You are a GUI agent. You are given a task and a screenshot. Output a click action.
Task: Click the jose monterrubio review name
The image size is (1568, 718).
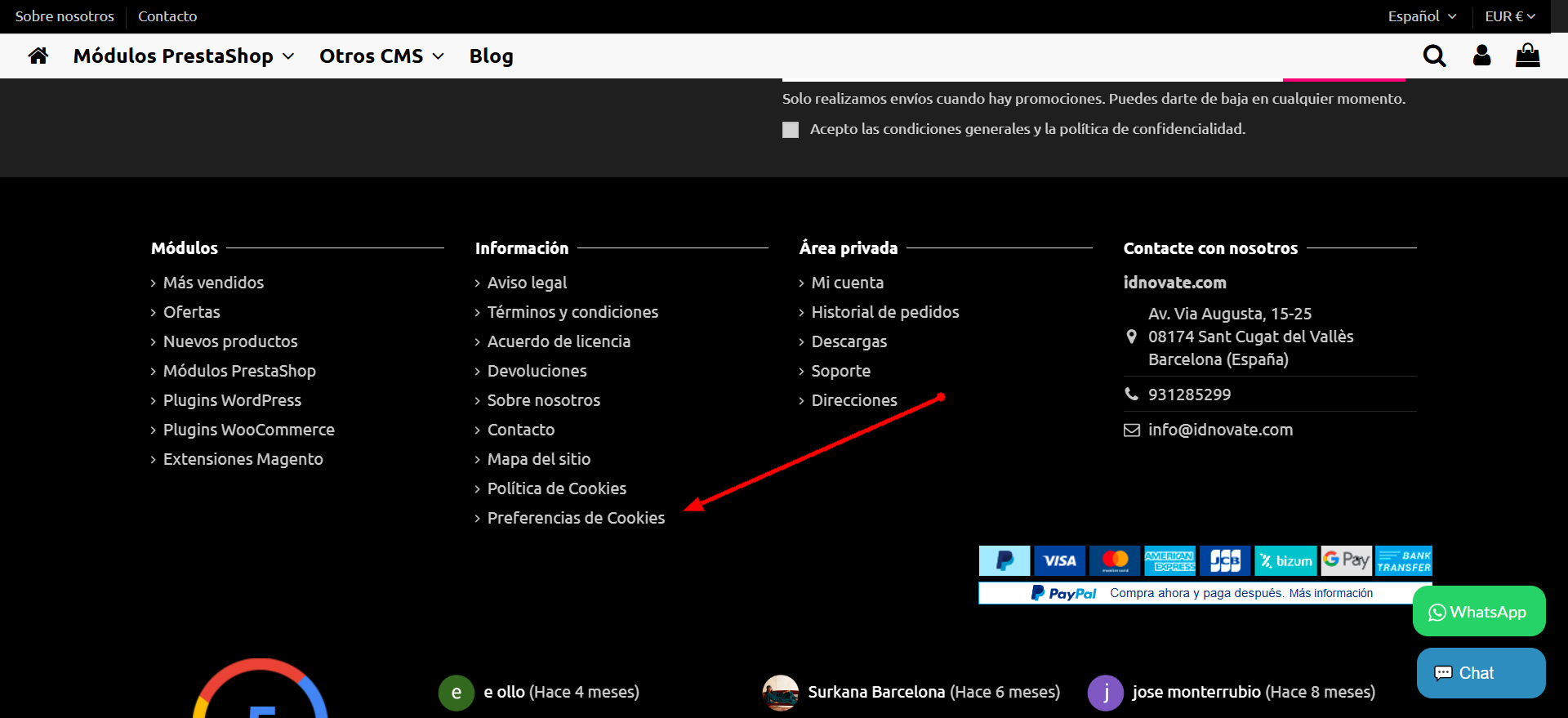point(1196,692)
